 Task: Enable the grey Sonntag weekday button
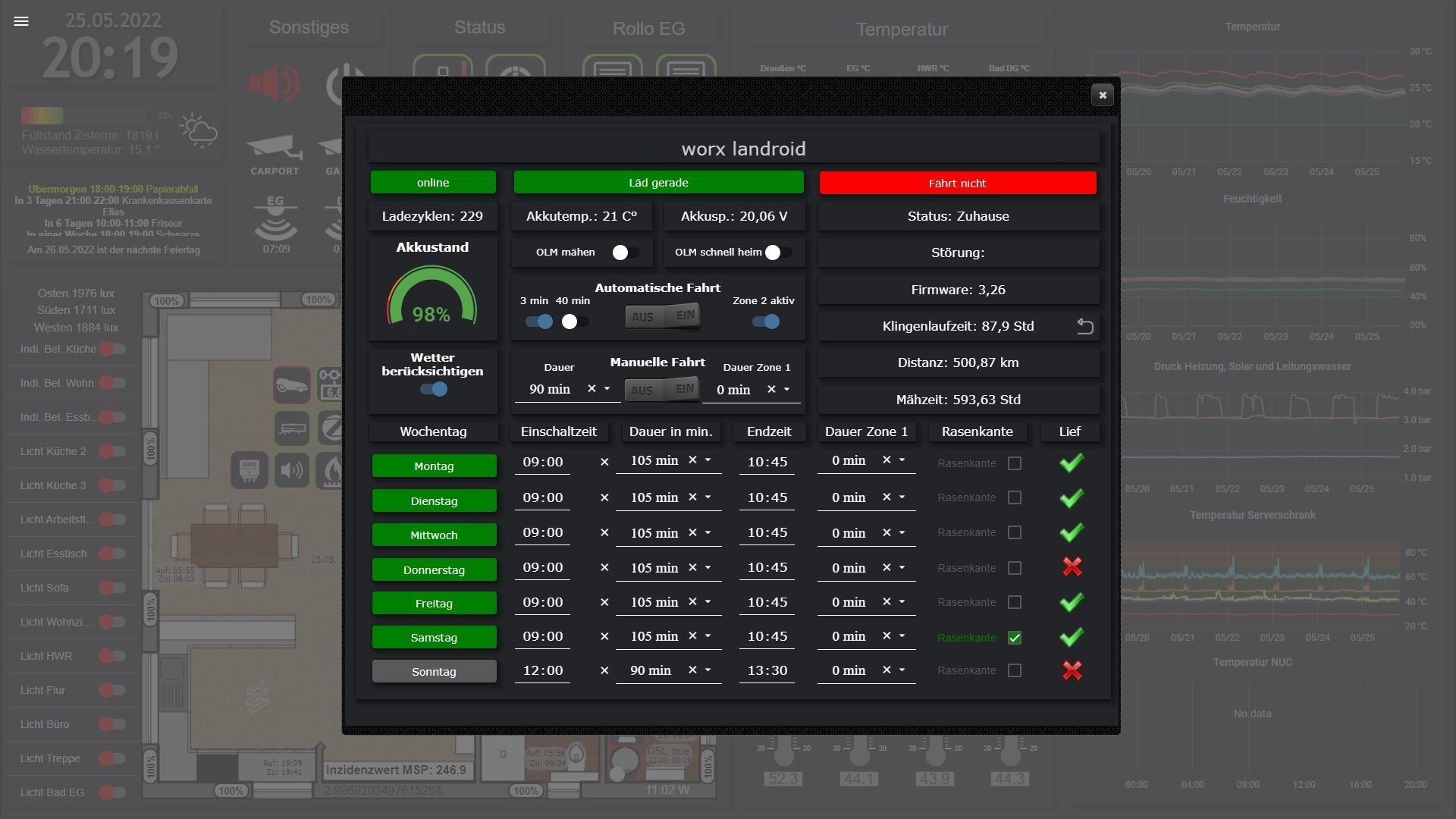[x=434, y=671]
